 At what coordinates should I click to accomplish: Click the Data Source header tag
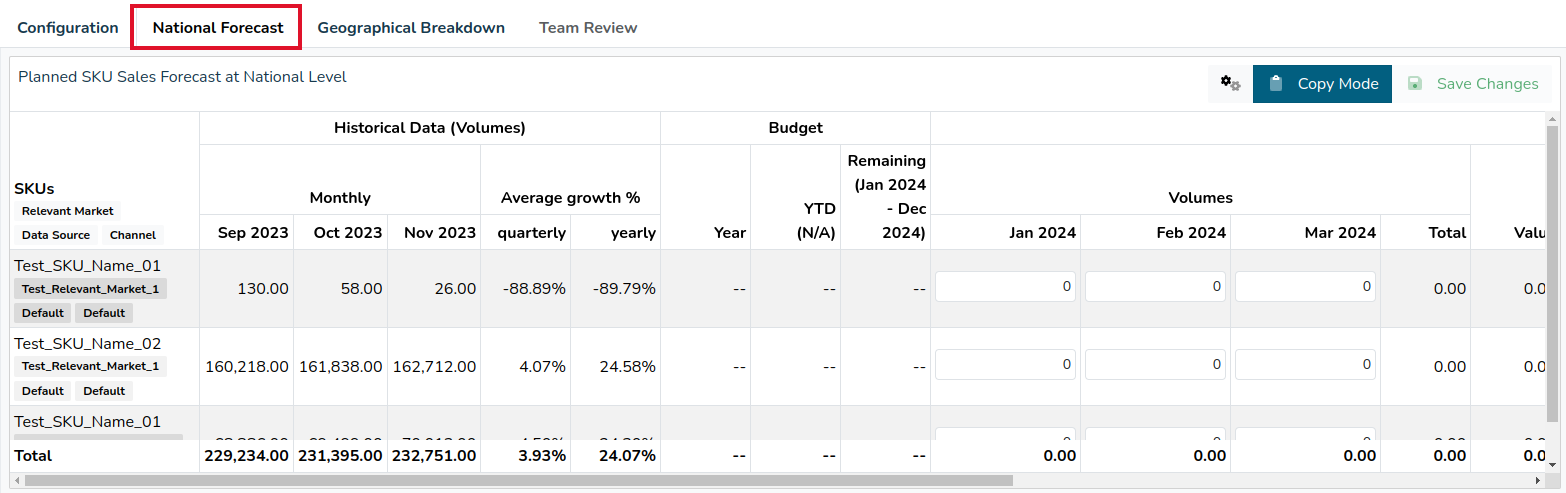pyautogui.click(x=56, y=235)
